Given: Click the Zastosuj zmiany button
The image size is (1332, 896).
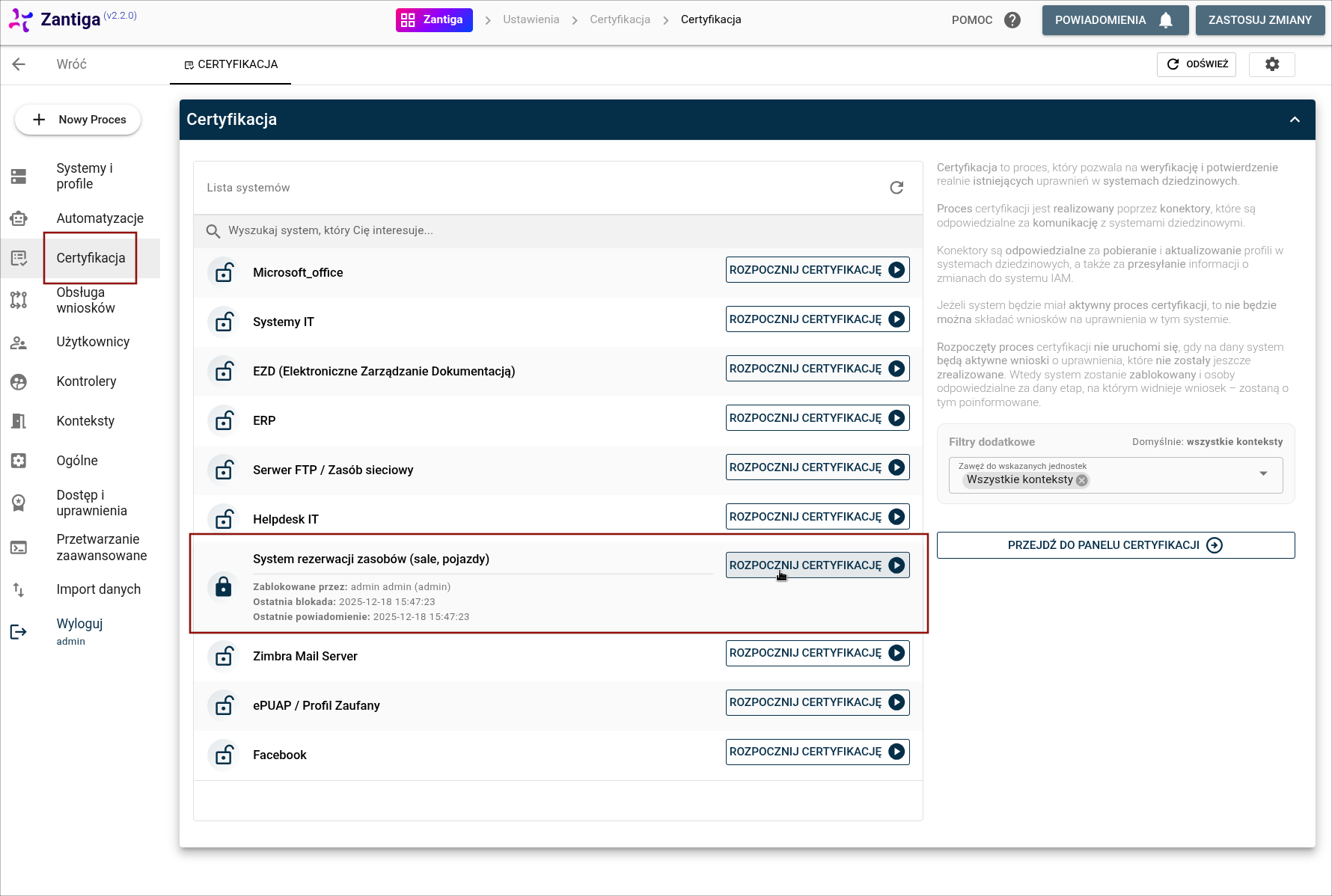Looking at the screenshot, I should tap(1259, 20).
